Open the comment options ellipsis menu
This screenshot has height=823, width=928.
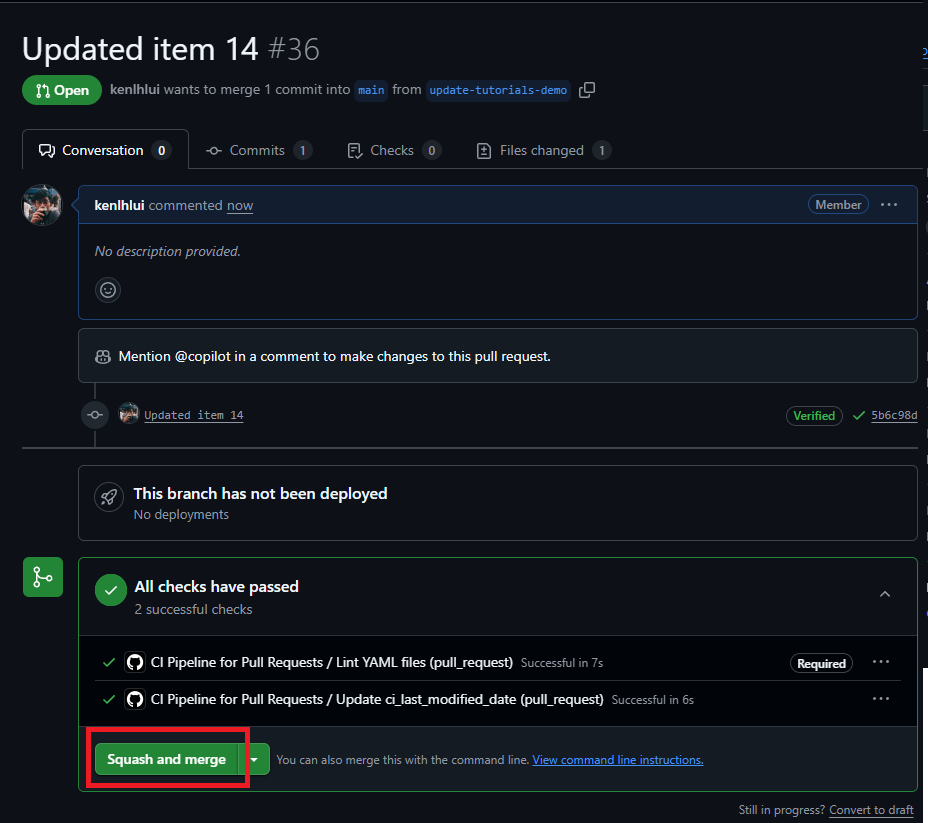tap(889, 205)
